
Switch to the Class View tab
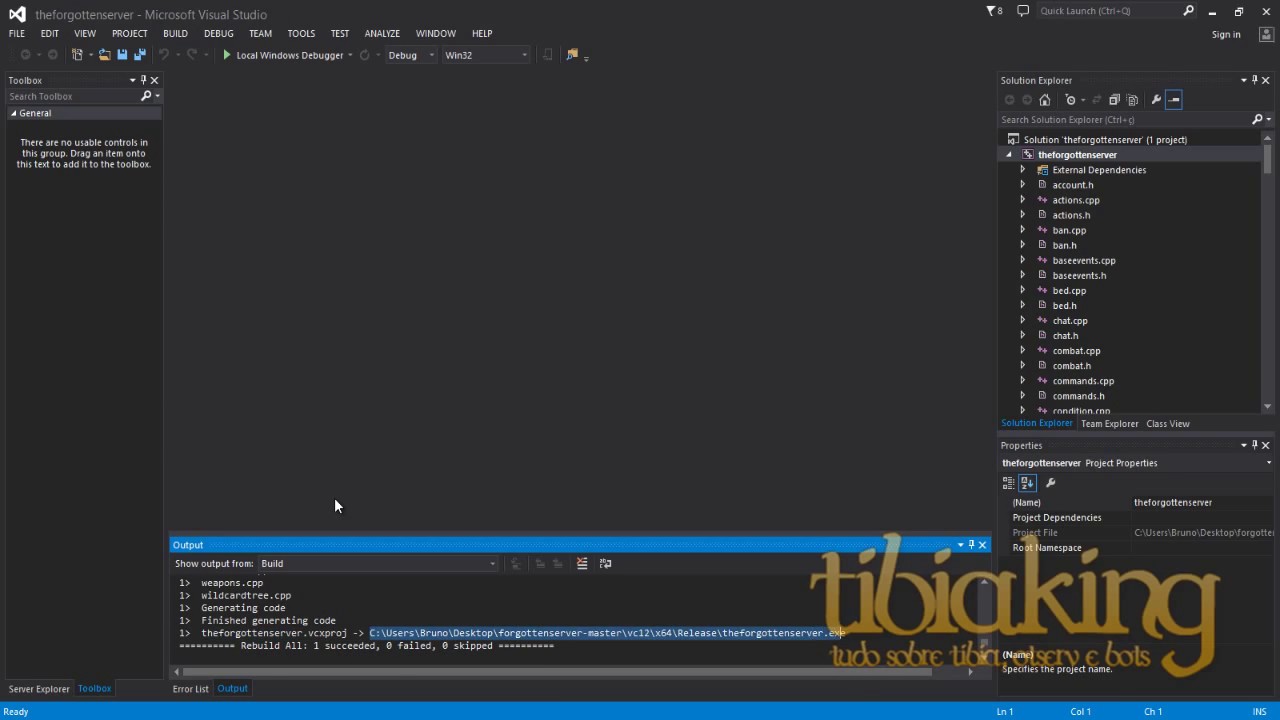click(1168, 424)
